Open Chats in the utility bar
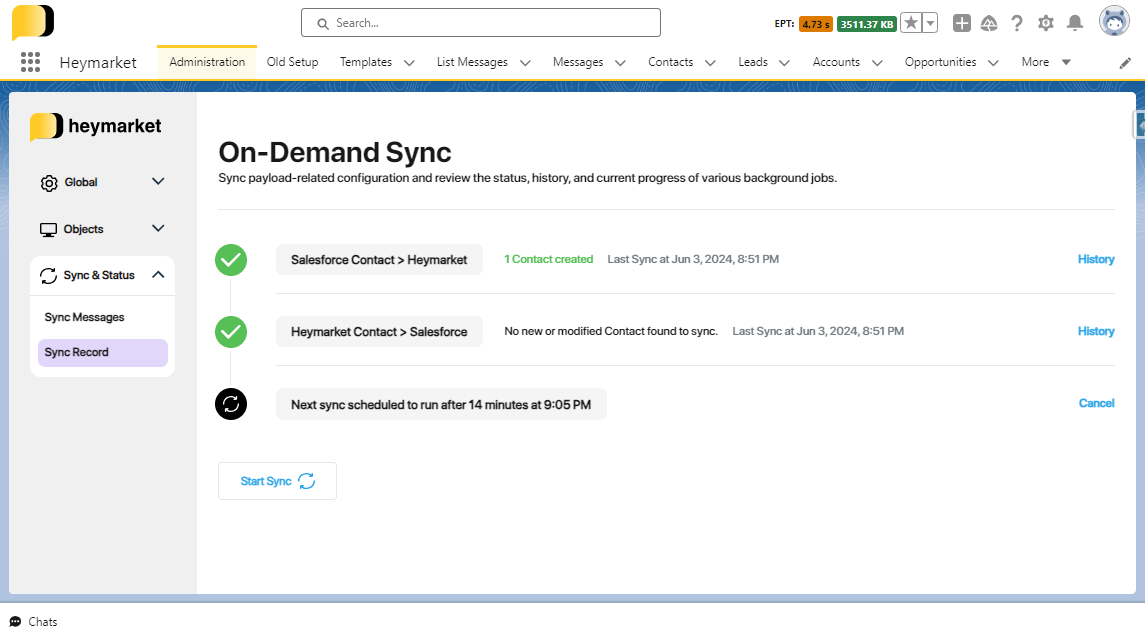The height and width of the screenshot is (636, 1145). click(x=33, y=621)
